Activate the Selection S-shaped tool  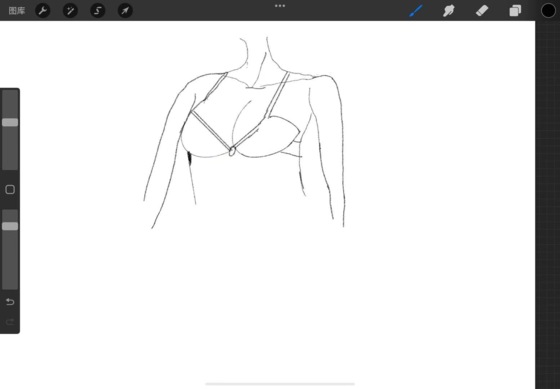pyautogui.click(x=98, y=11)
